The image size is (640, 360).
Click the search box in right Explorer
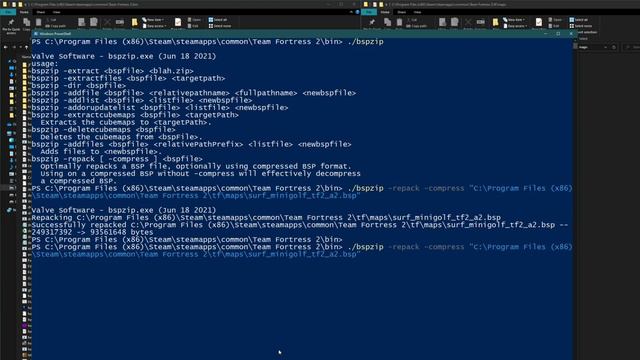click(631, 47)
